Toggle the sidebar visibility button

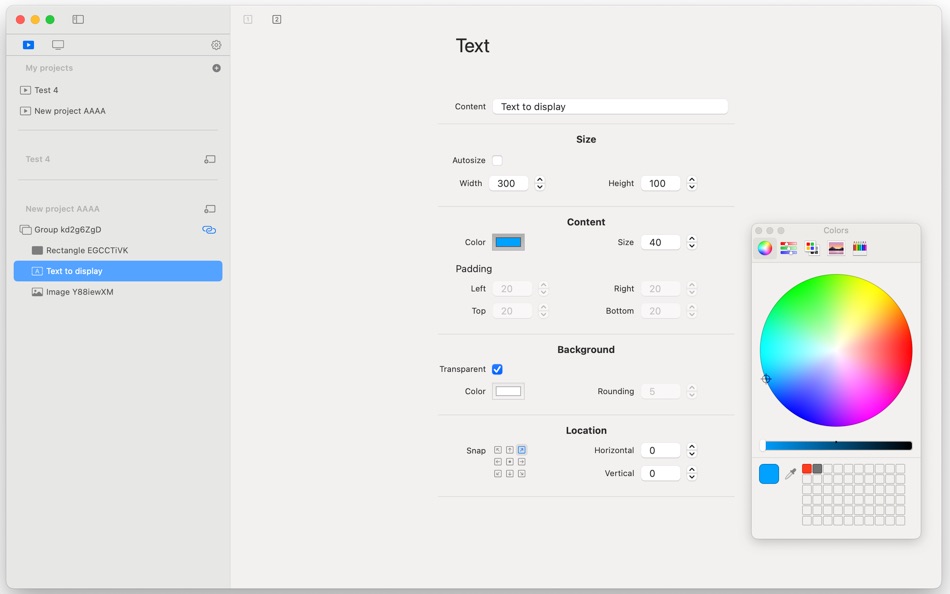77,18
